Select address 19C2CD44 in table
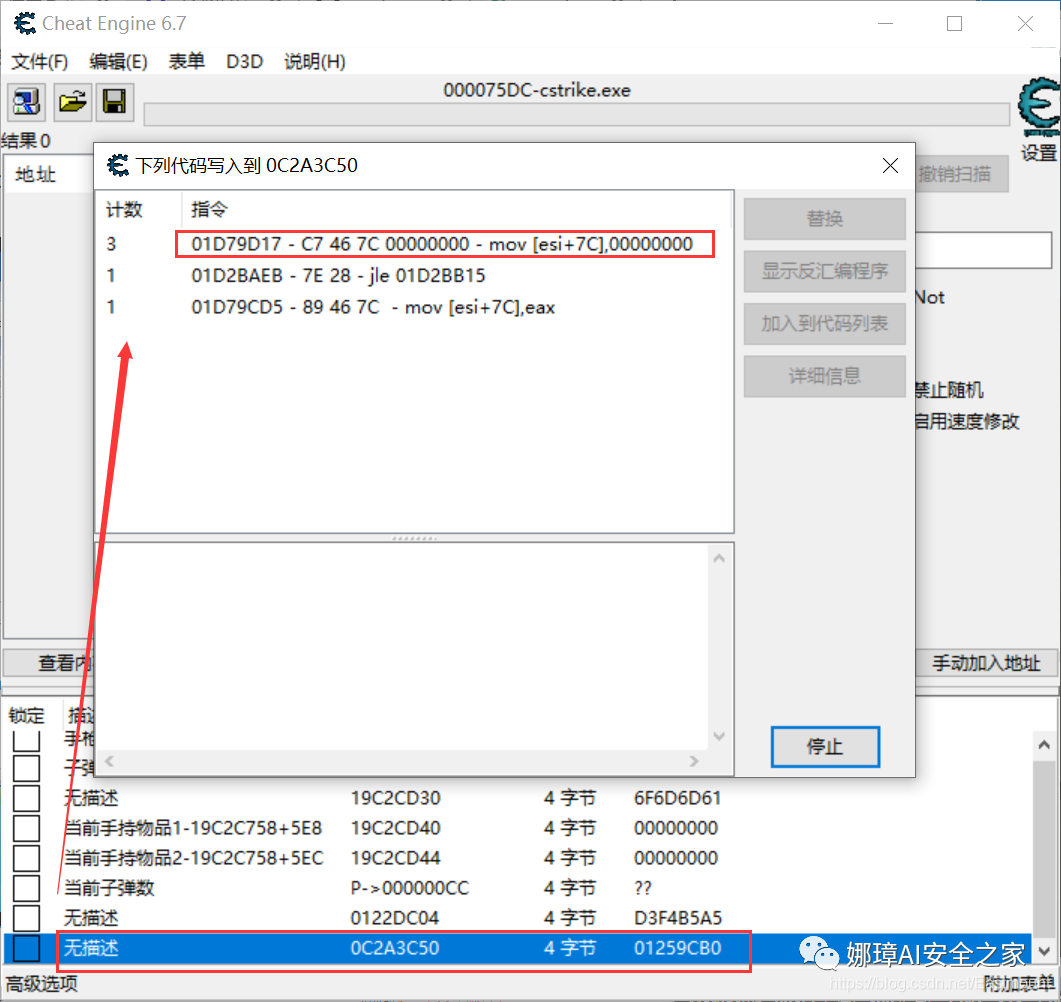Image resolution: width=1061 pixels, height=1002 pixels. [x=396, y=858]
